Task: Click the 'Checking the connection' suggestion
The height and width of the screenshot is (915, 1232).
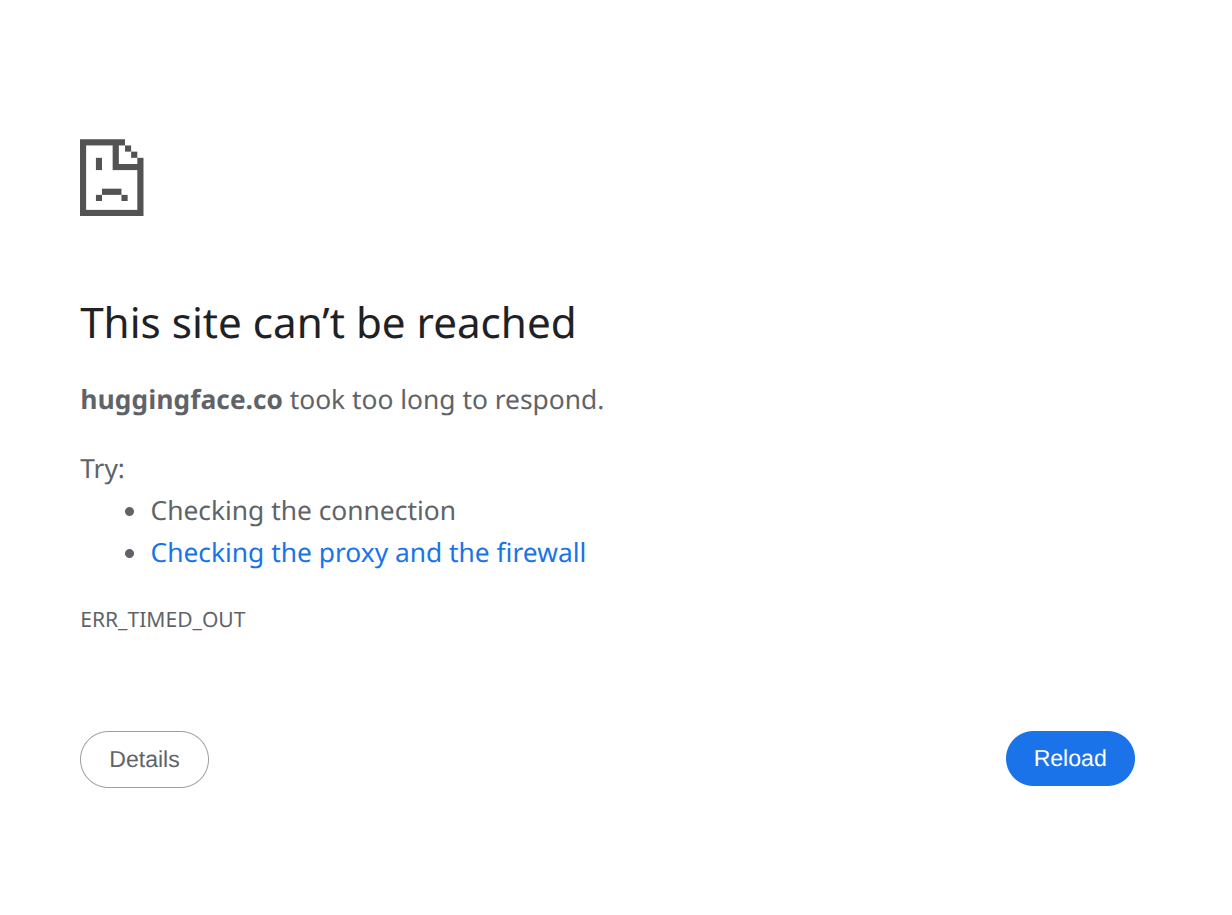Action: pos(303,511)
